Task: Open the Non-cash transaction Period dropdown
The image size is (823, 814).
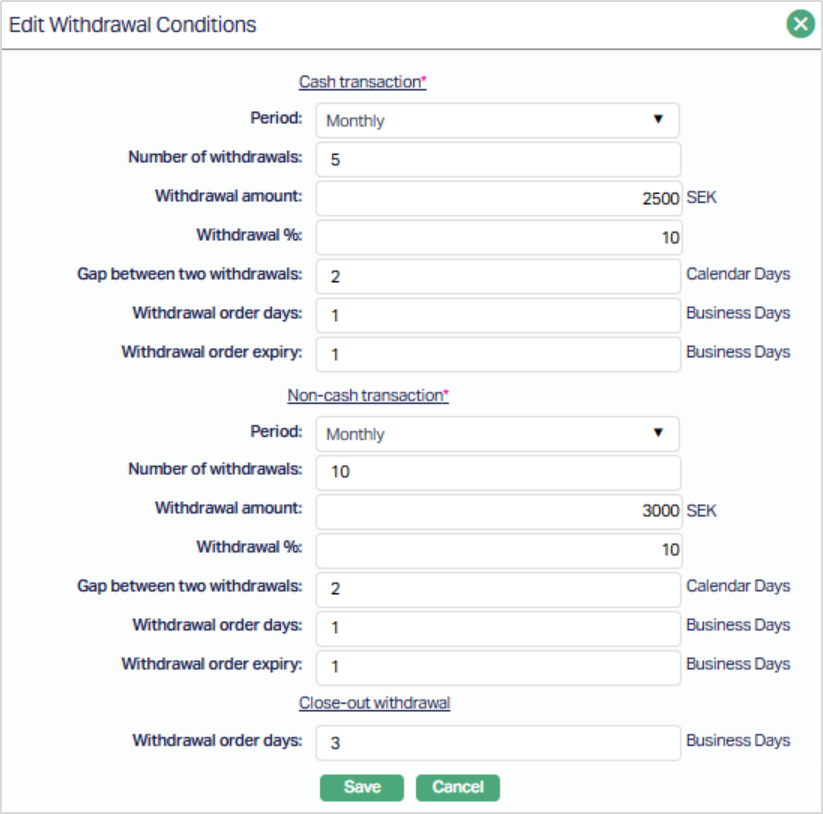Action: [x=497, y=434]
